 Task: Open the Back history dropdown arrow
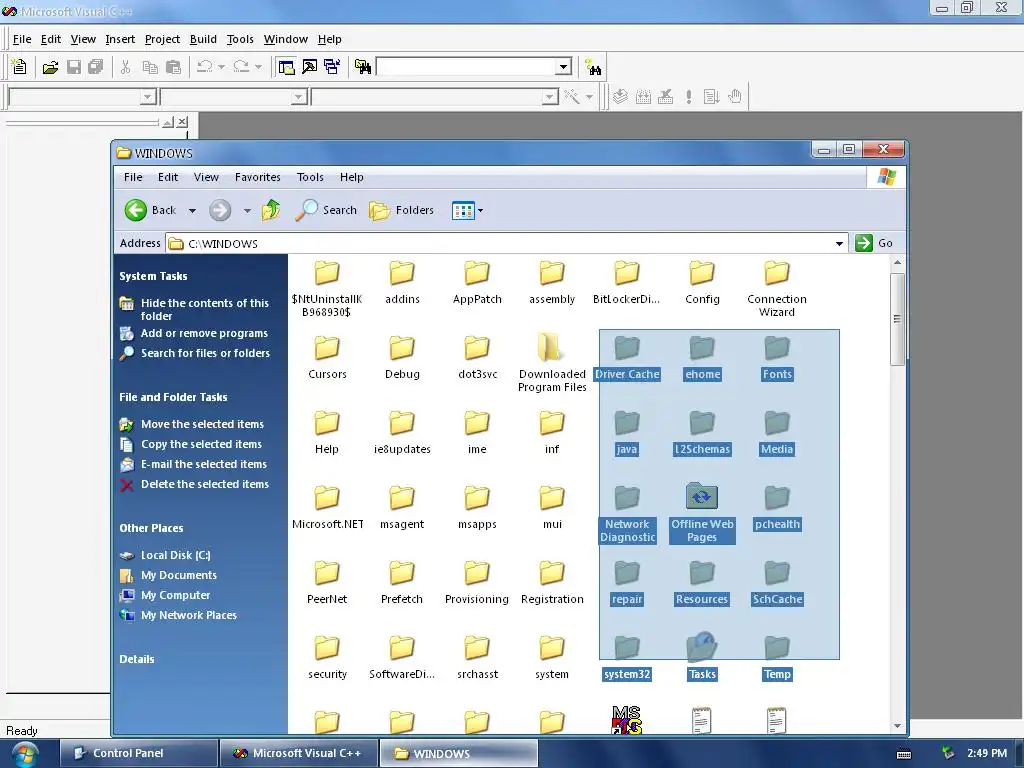pyautogui.click(x=192, y=210)
